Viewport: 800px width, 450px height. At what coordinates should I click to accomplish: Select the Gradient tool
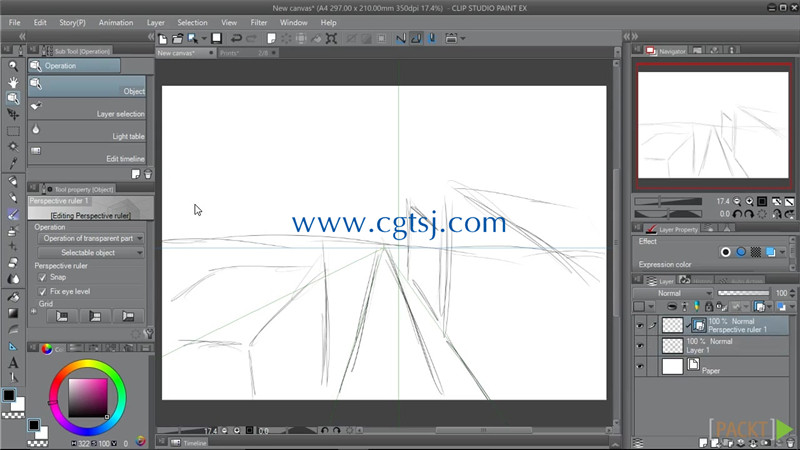coord(13,313)
